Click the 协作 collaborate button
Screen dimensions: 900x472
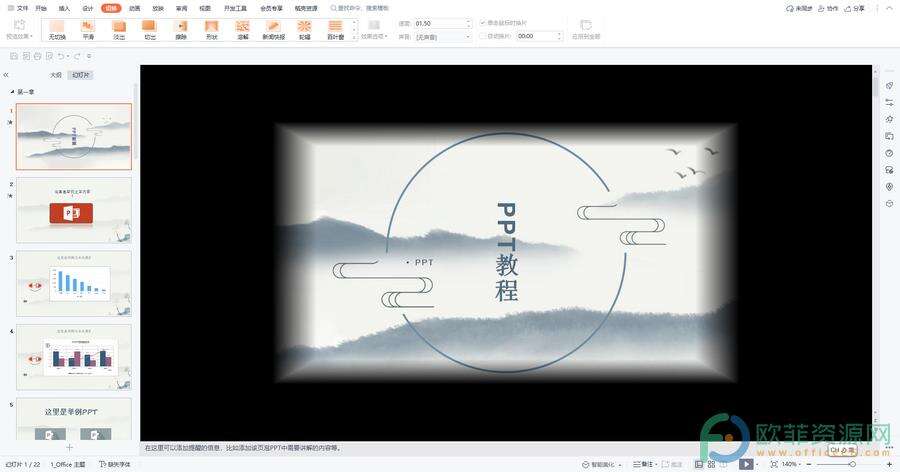tap(828, 9)
